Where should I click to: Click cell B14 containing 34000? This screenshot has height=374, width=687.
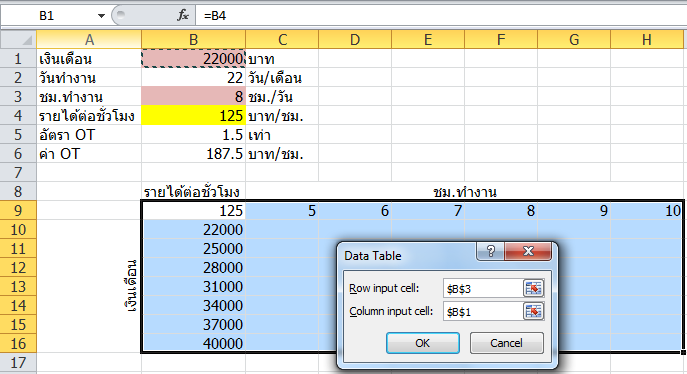[193, 305]
